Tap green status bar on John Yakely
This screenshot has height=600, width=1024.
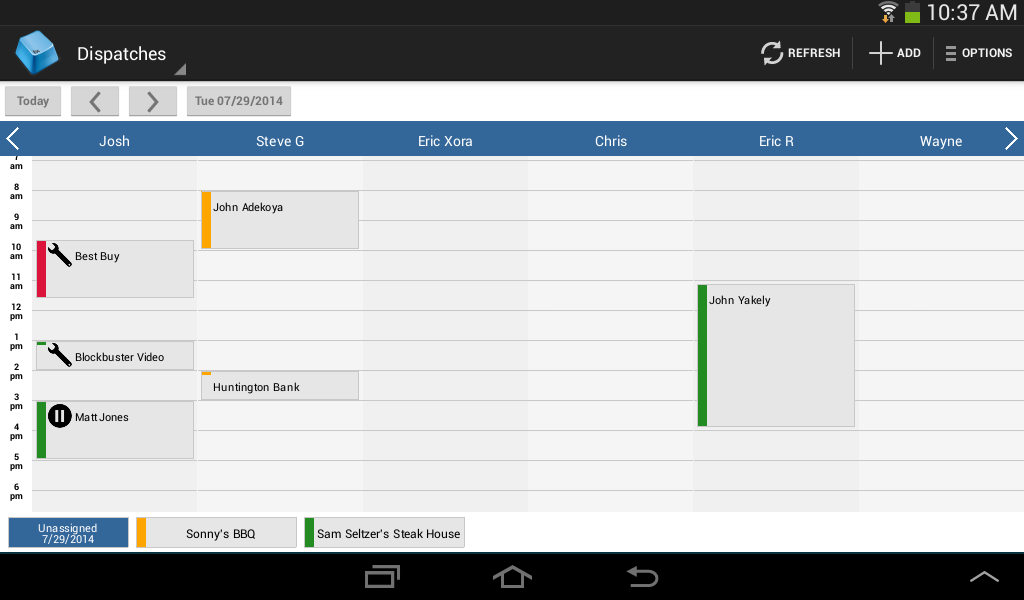(x=703, y=356)
